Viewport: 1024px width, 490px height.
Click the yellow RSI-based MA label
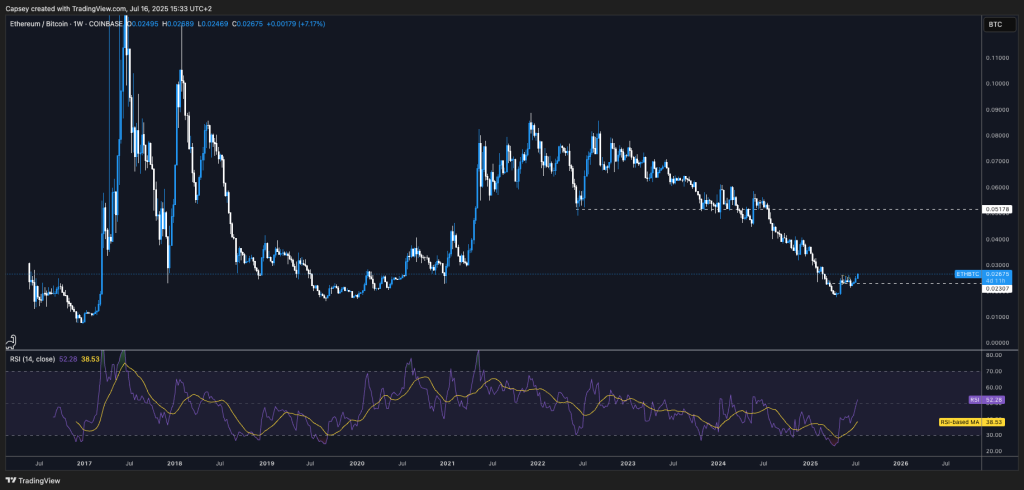(960, 422)
